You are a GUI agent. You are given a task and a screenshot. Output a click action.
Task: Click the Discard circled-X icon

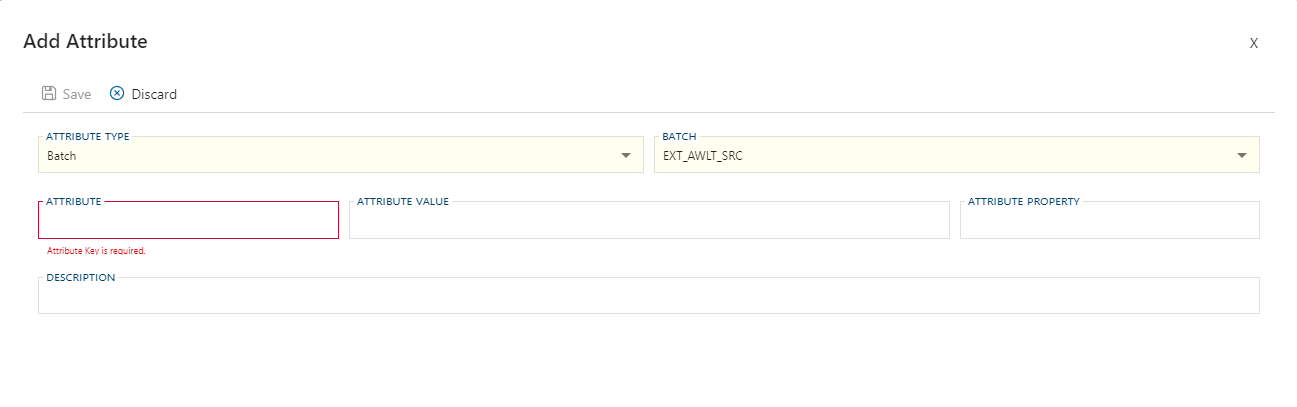point(117,94)
